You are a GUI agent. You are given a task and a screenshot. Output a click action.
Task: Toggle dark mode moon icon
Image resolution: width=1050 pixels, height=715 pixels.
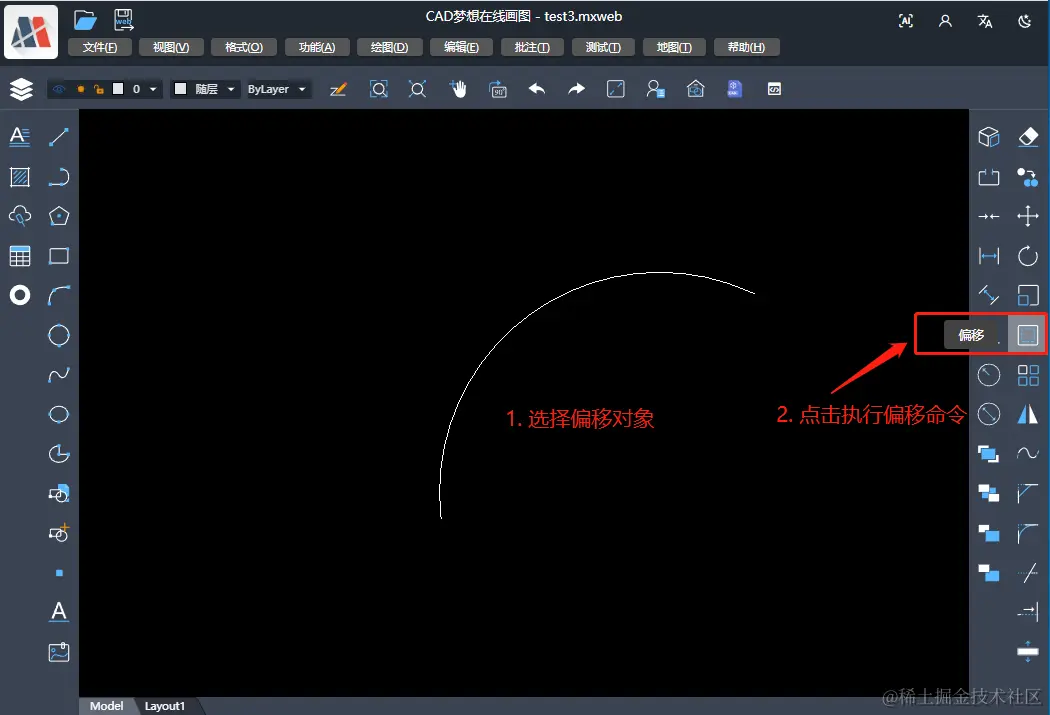coord(1024,21)
